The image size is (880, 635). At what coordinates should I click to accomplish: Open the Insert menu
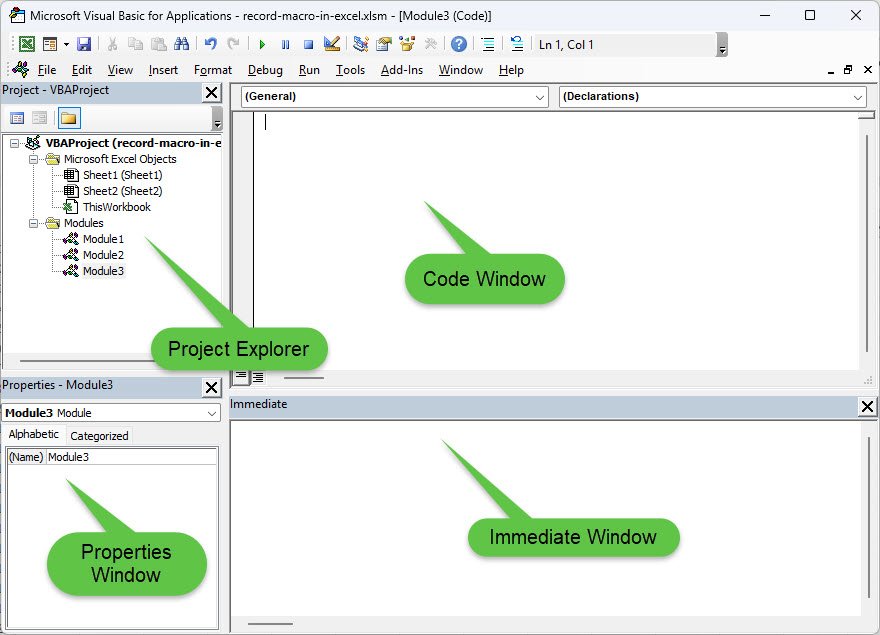coord(163,70)
